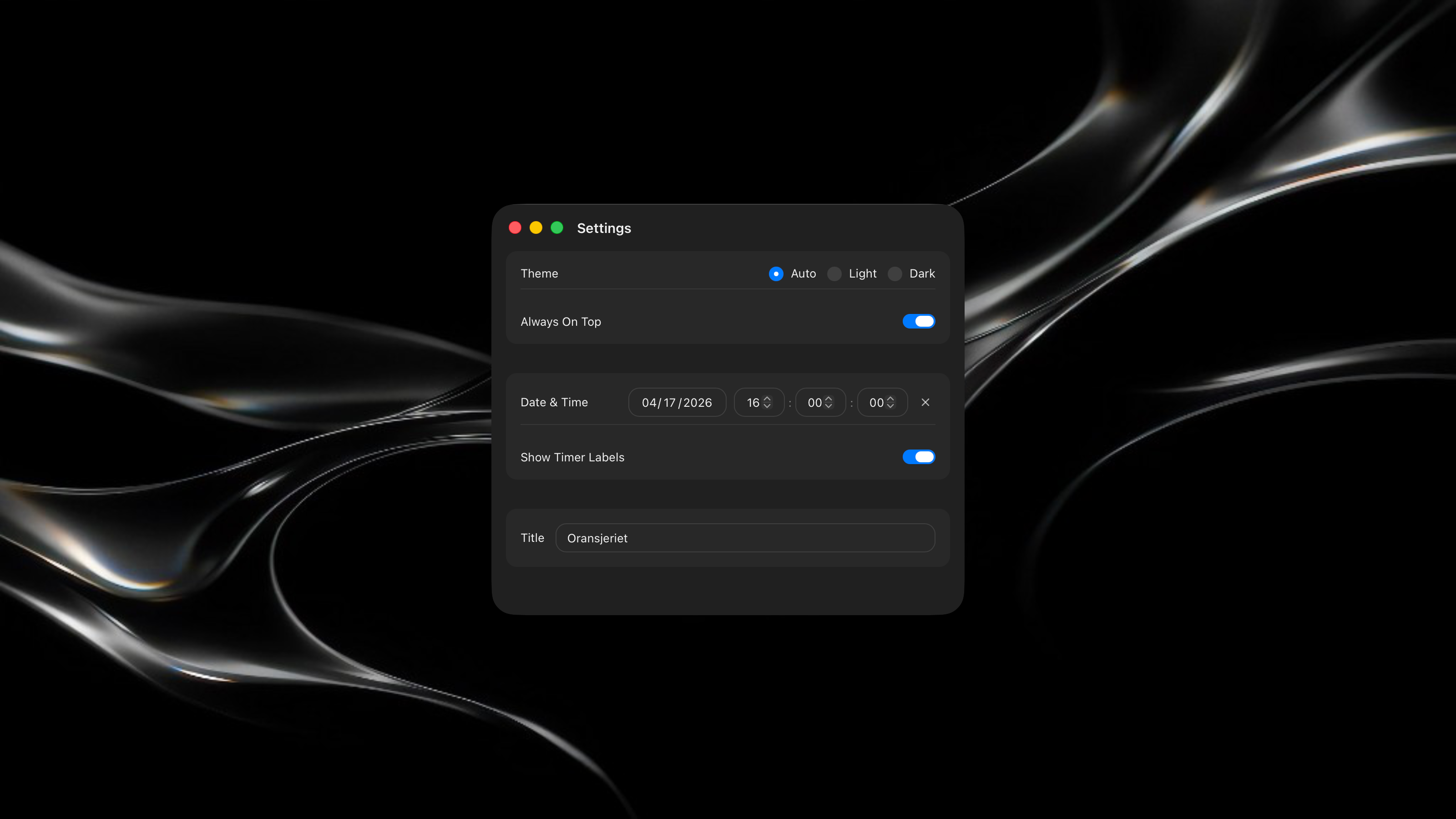Select the Auto theme radio button
The height and width of the screenshot is (819, 1456).
(776, 273)
